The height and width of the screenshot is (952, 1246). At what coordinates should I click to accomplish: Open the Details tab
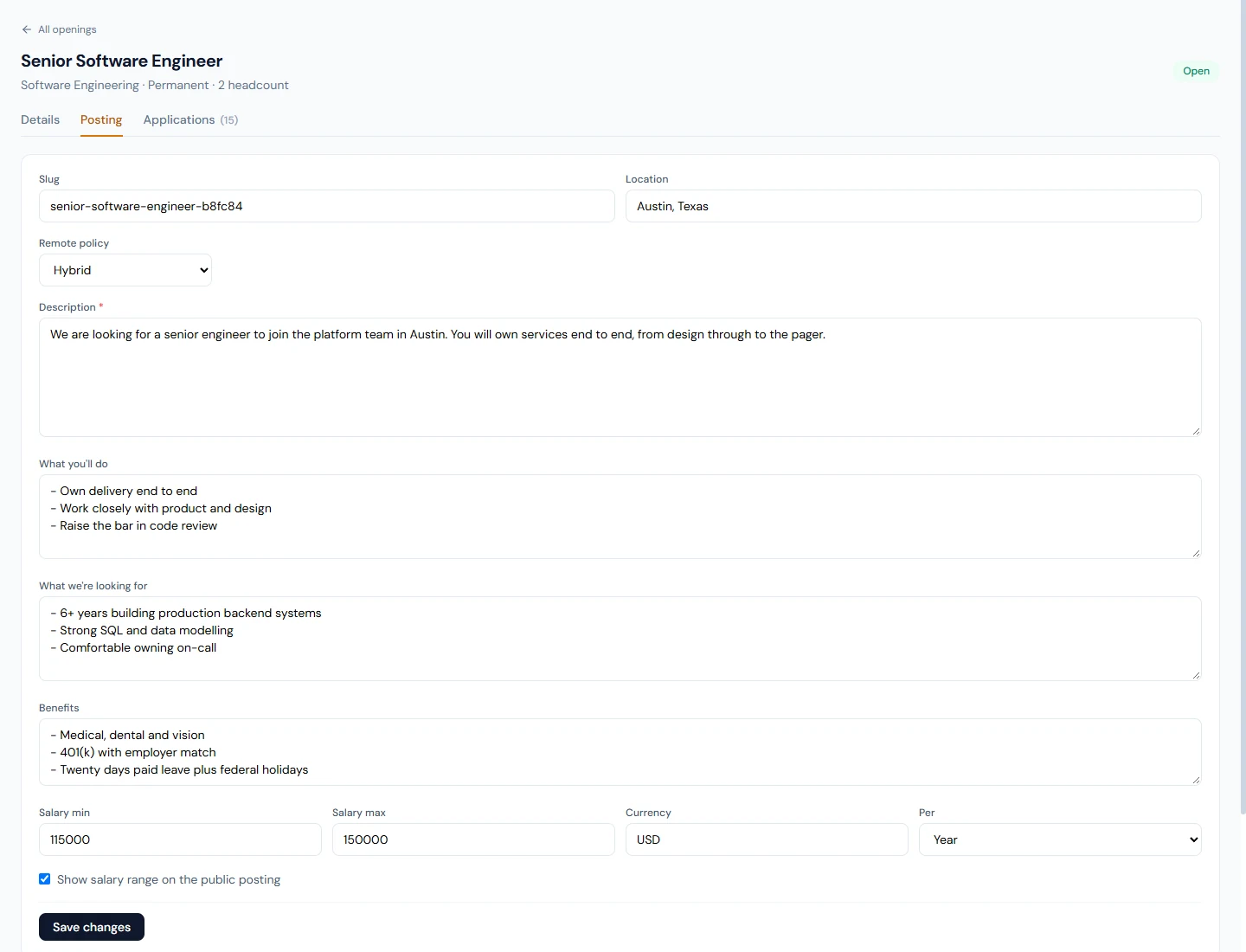[40, 119]
